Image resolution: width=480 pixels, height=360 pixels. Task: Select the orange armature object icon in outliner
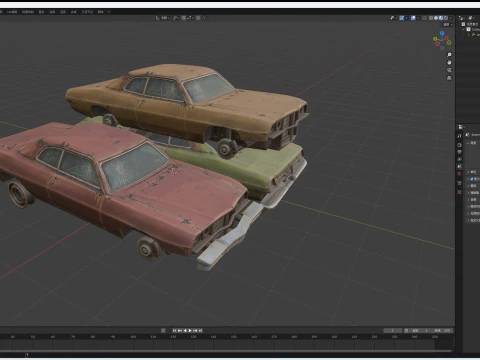click(x=473, y=34)
